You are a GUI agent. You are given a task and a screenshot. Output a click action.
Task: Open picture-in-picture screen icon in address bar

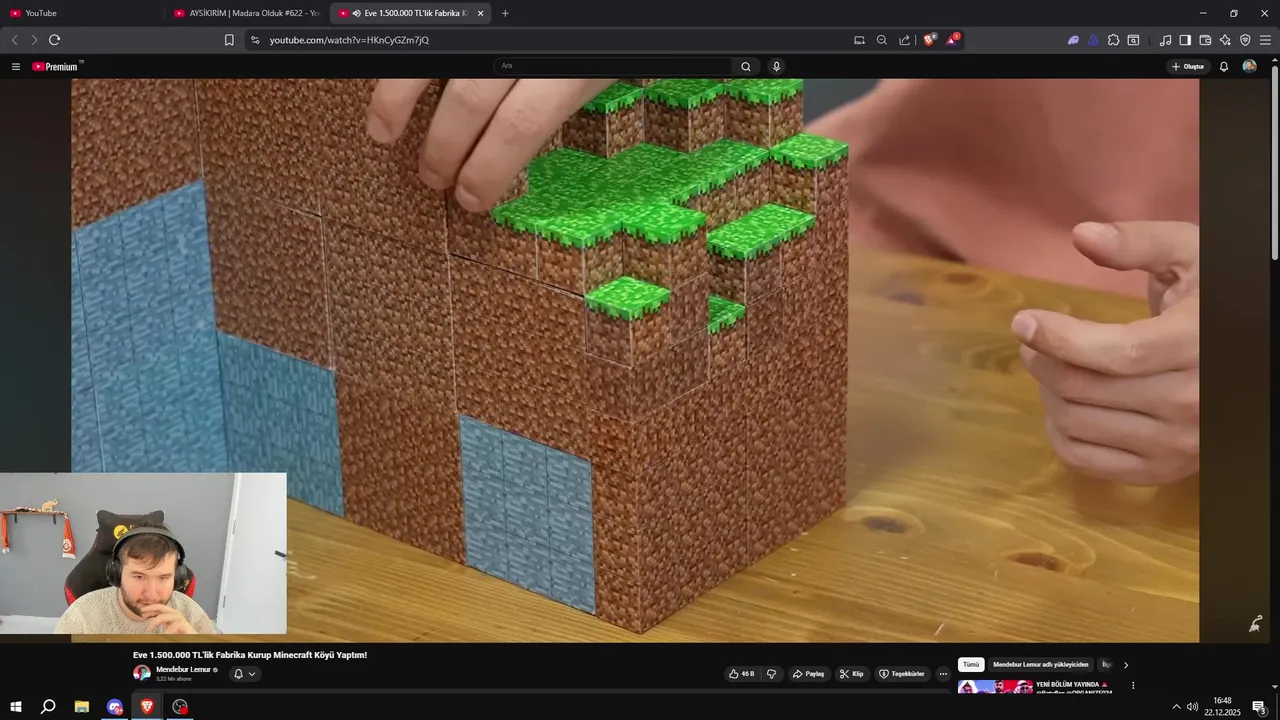coord(859,40)
